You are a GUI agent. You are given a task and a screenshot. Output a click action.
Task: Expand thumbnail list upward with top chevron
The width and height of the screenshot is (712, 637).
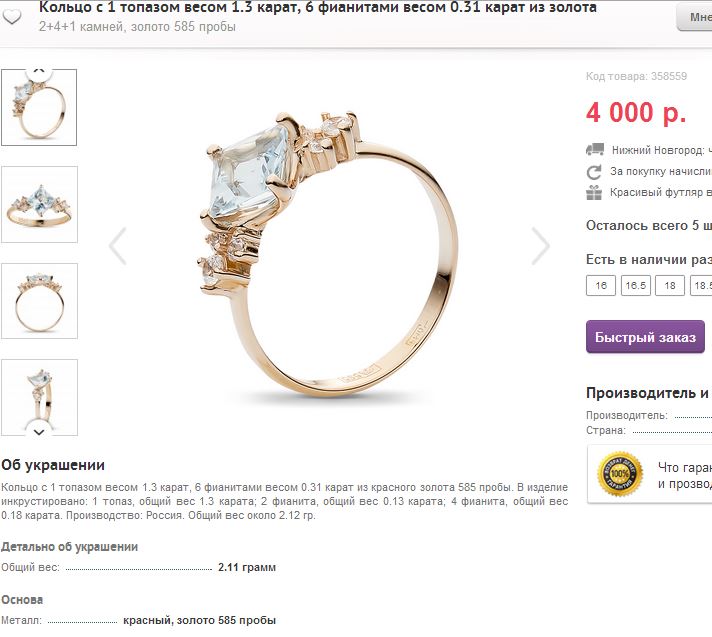point(39,71)
